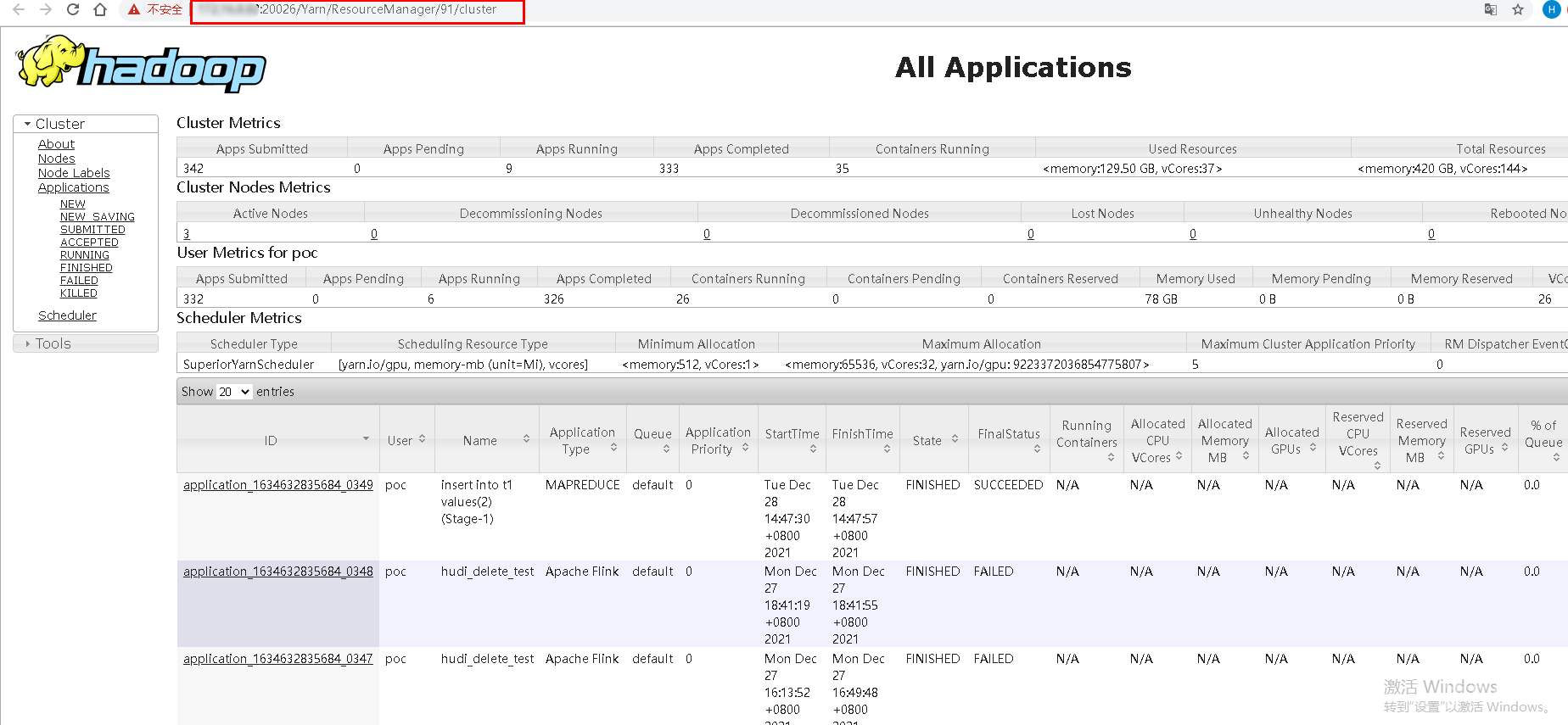Sort table by Name column
This screenshot has height=725, width=1568.
click(x=487, y=440)
